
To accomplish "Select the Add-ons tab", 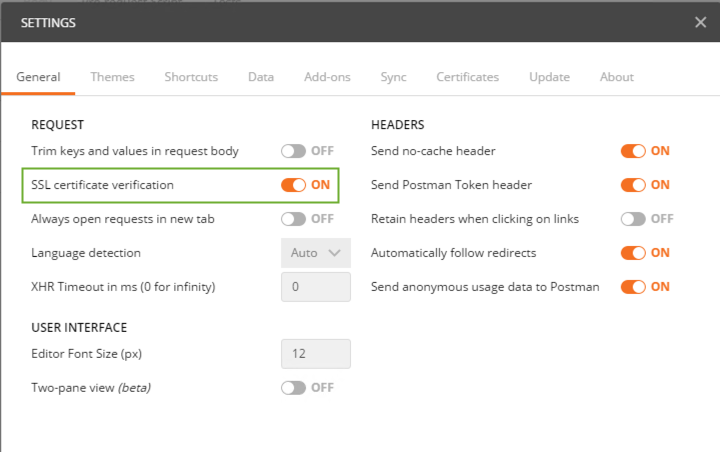I will (327, 77).
